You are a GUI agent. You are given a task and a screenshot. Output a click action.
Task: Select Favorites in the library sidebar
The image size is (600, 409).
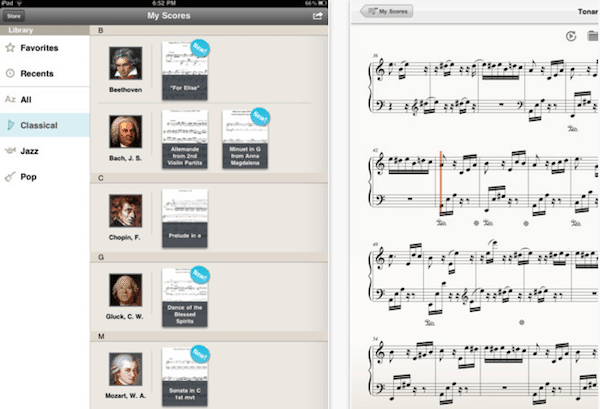40,47
